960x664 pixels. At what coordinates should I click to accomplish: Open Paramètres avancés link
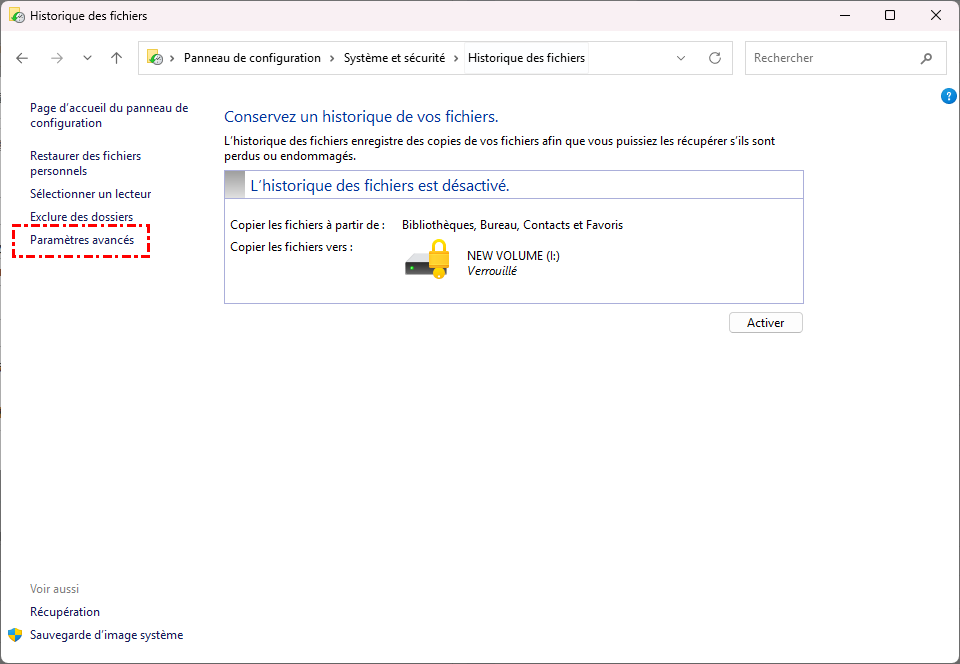click(x=82, y=240)
